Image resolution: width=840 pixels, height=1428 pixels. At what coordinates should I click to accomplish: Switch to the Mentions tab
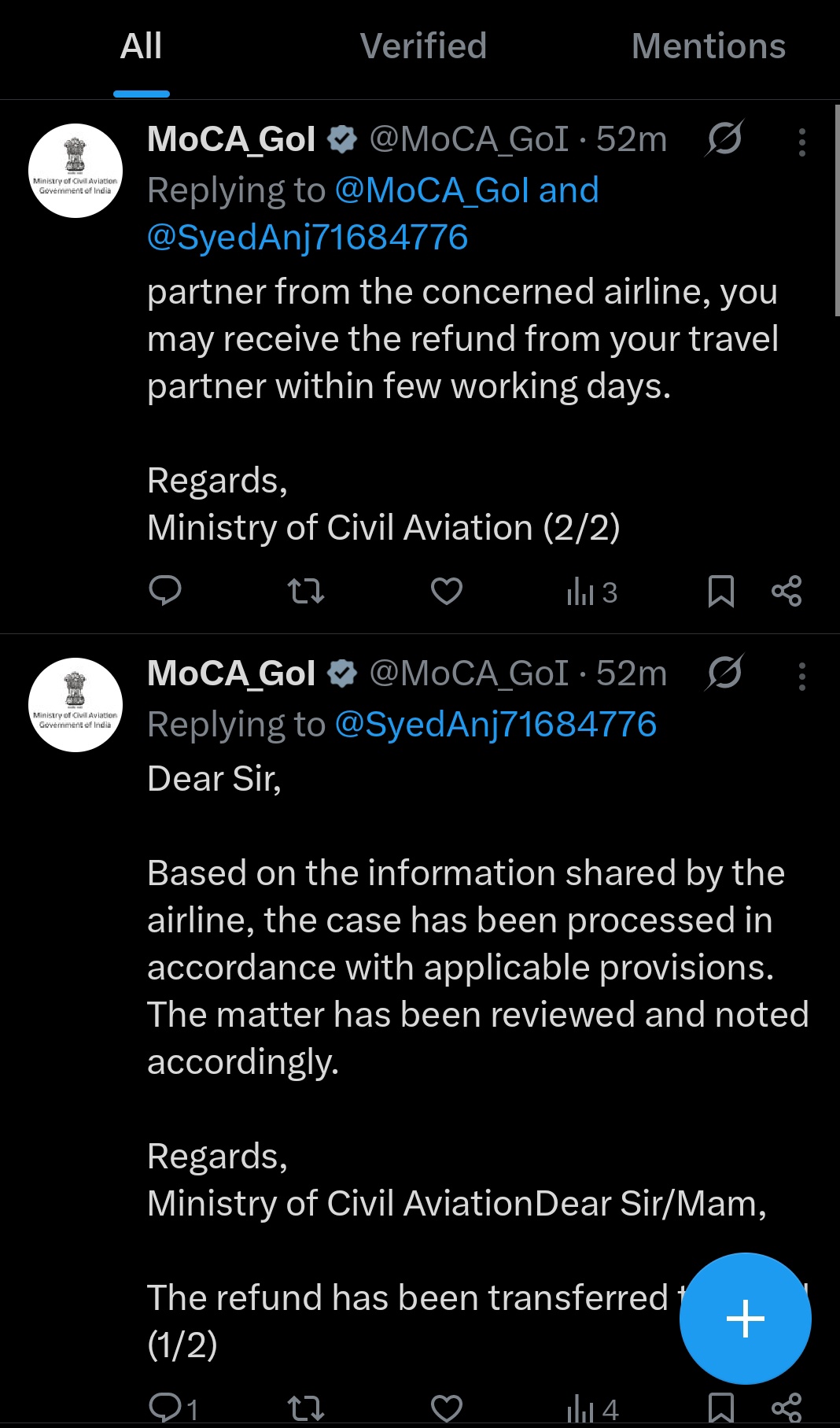[708, 46]
